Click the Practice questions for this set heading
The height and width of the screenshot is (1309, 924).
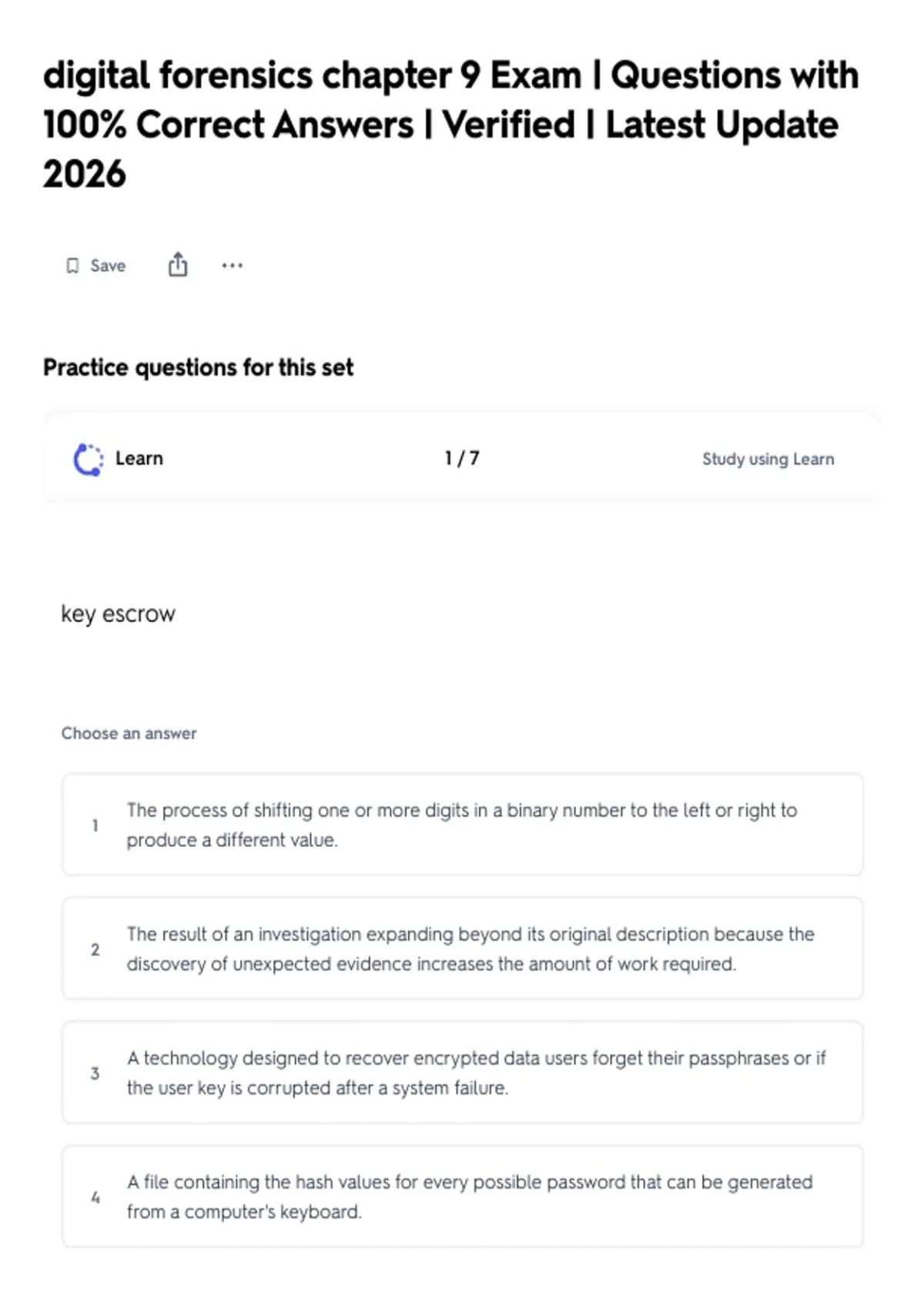tap(199, 367)
